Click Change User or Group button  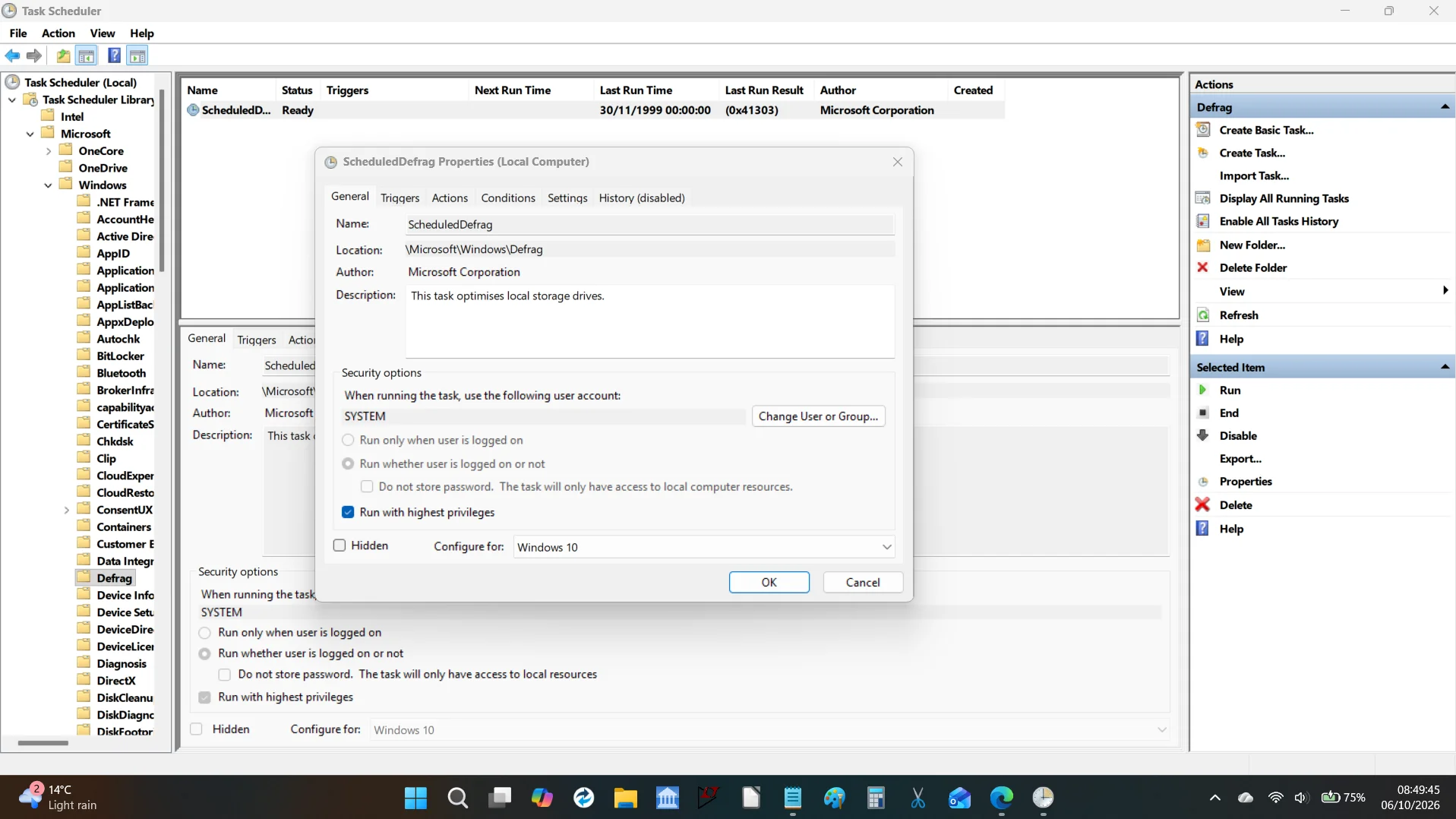[818, 416]
